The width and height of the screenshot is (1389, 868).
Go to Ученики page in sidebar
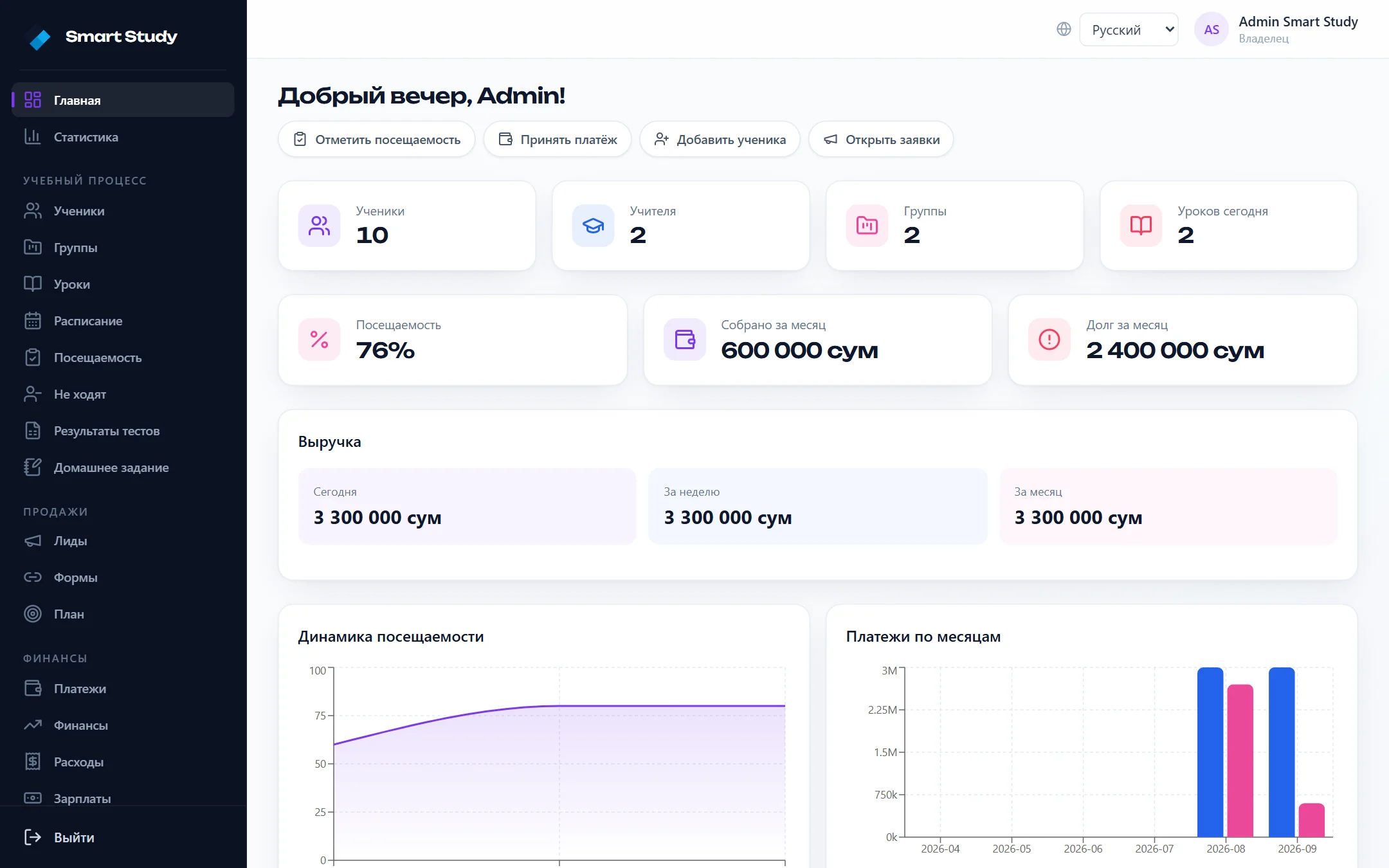click(123, 211)
